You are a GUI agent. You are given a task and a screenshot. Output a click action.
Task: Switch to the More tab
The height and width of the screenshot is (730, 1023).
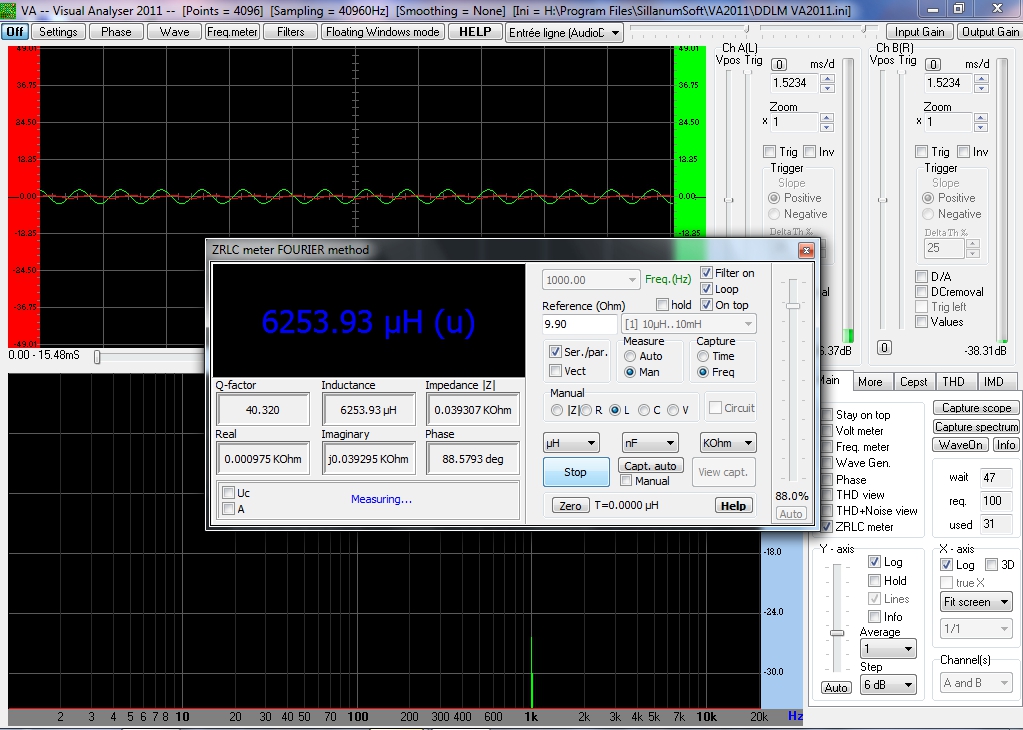tap(870, 382)
